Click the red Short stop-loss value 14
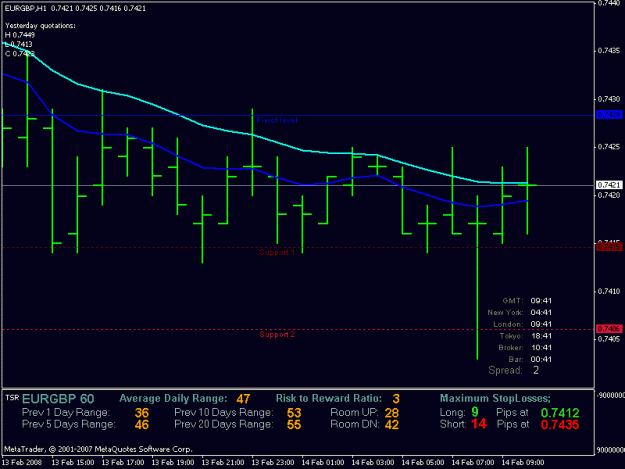625x469 pixels. click(479, 424)
